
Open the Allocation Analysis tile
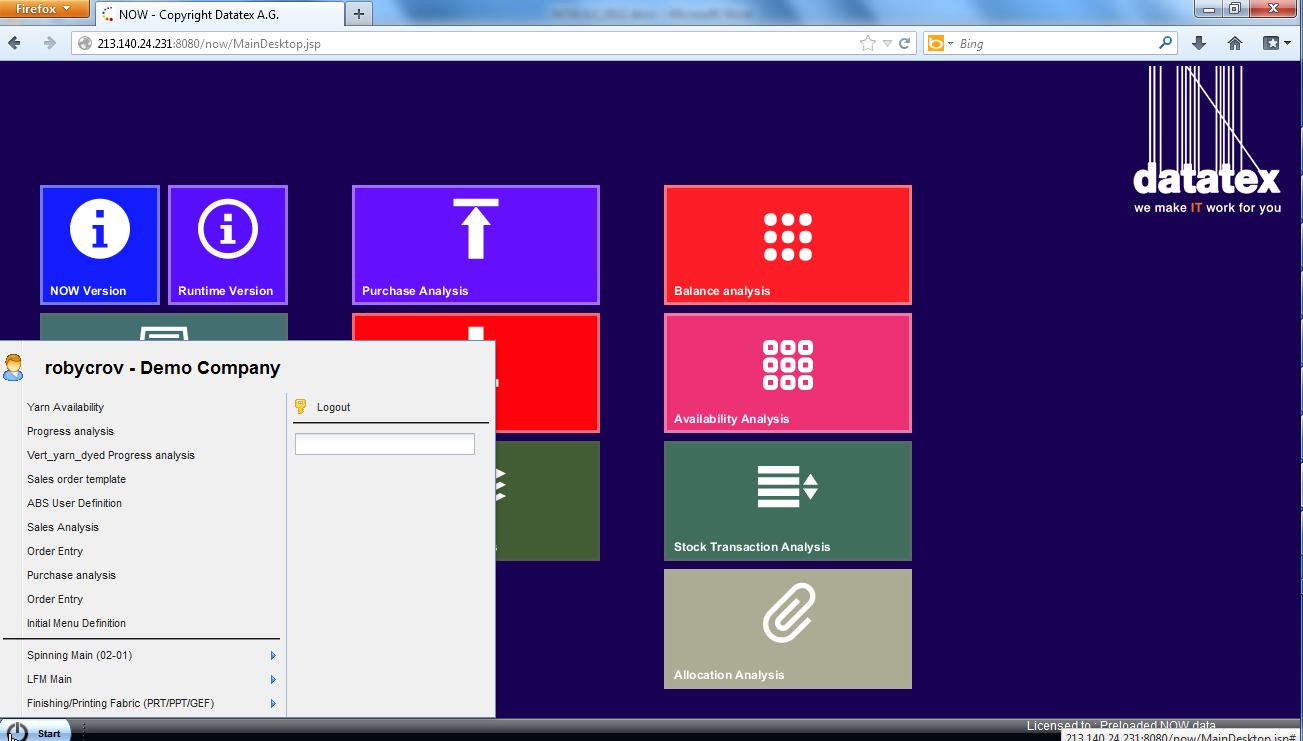[787, 628]
